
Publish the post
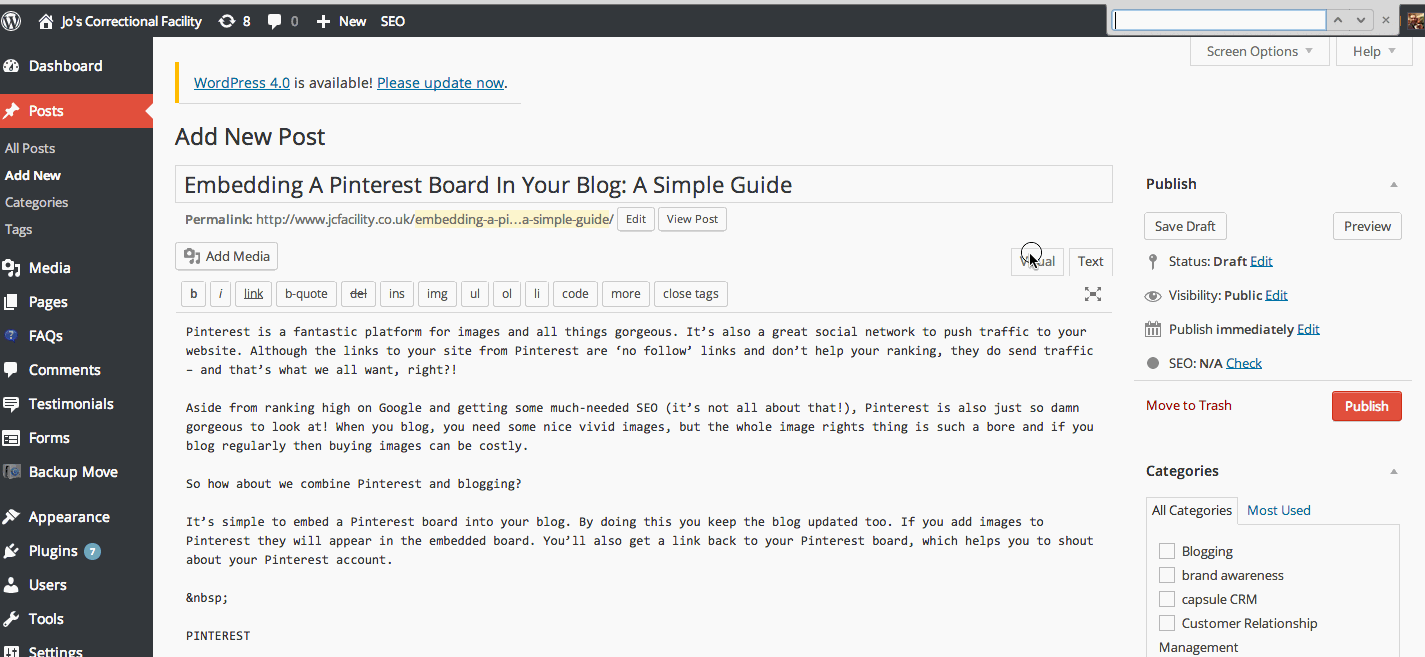pyautogui.click(x=1366, y=406)
